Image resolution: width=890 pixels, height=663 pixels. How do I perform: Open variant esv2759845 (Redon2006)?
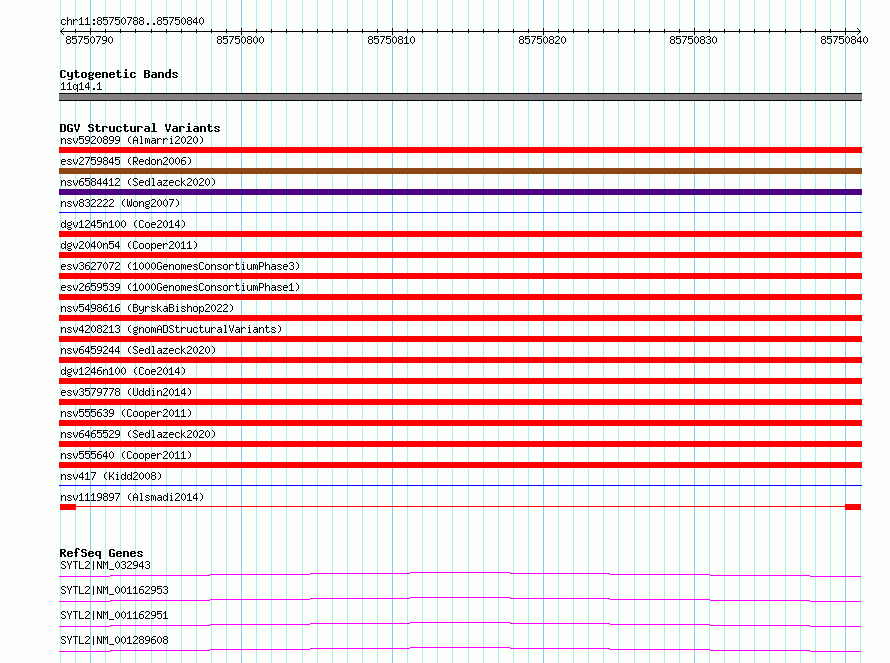click(126, 161)
